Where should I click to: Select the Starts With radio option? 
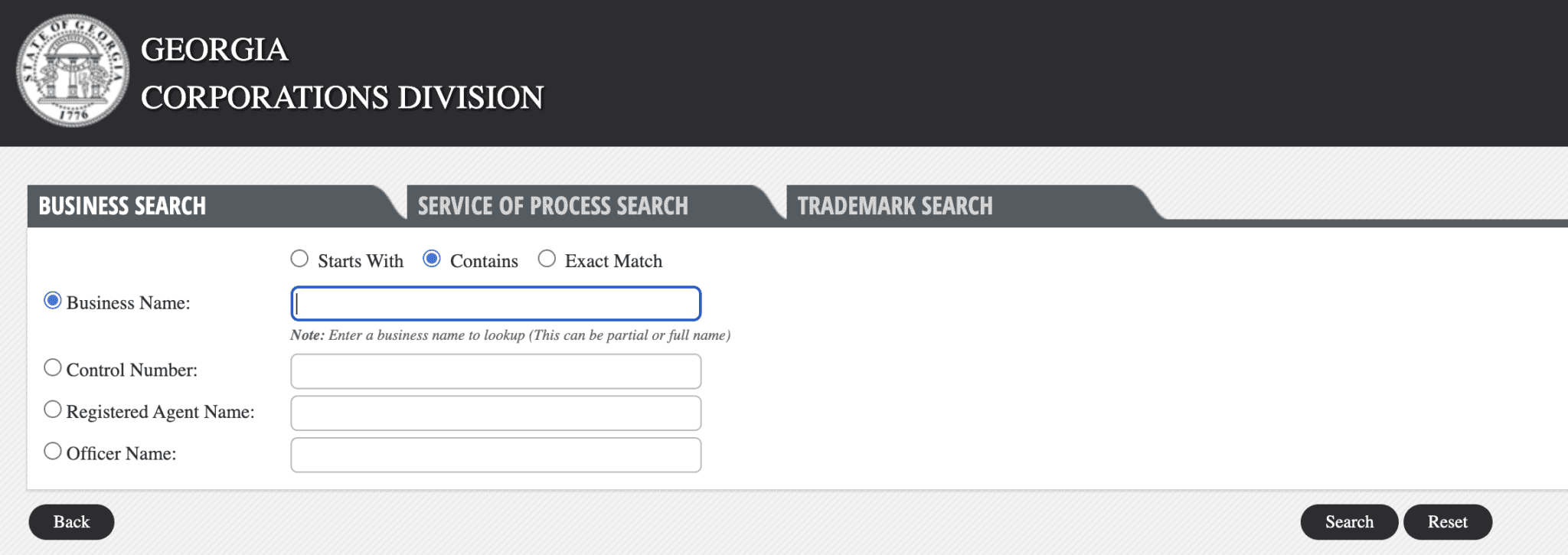tap(299, 259)
